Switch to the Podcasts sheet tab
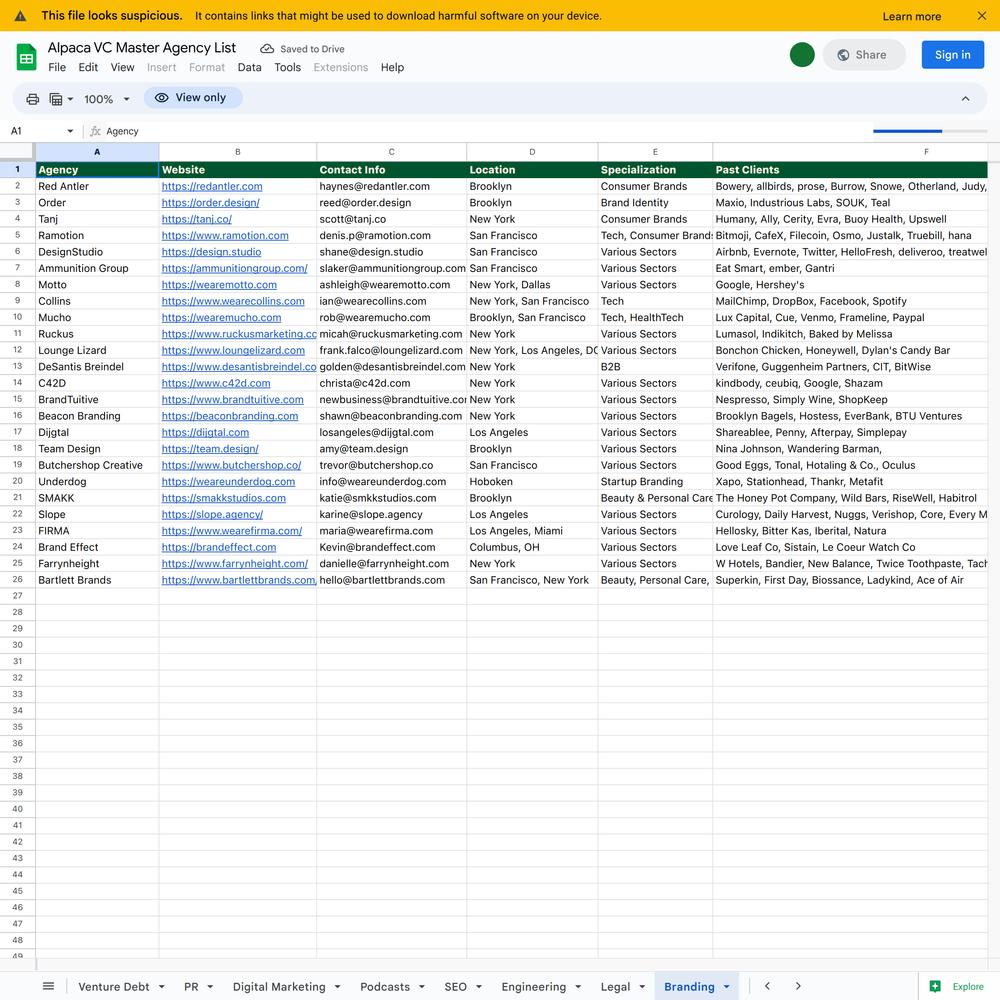Viewport: 1000px width, 1000px height. click(x=385, y=987)
